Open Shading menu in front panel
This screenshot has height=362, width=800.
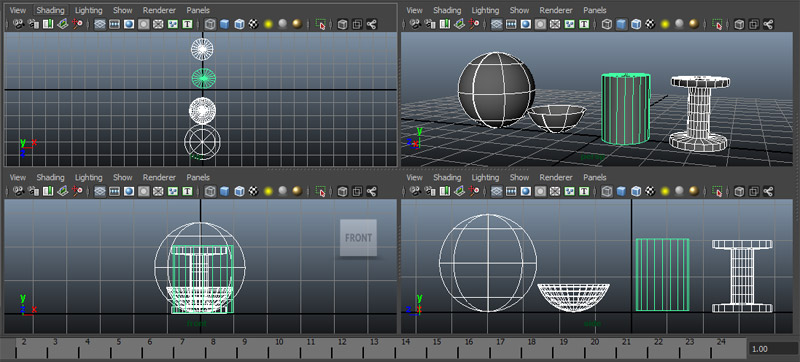point(51,177)
